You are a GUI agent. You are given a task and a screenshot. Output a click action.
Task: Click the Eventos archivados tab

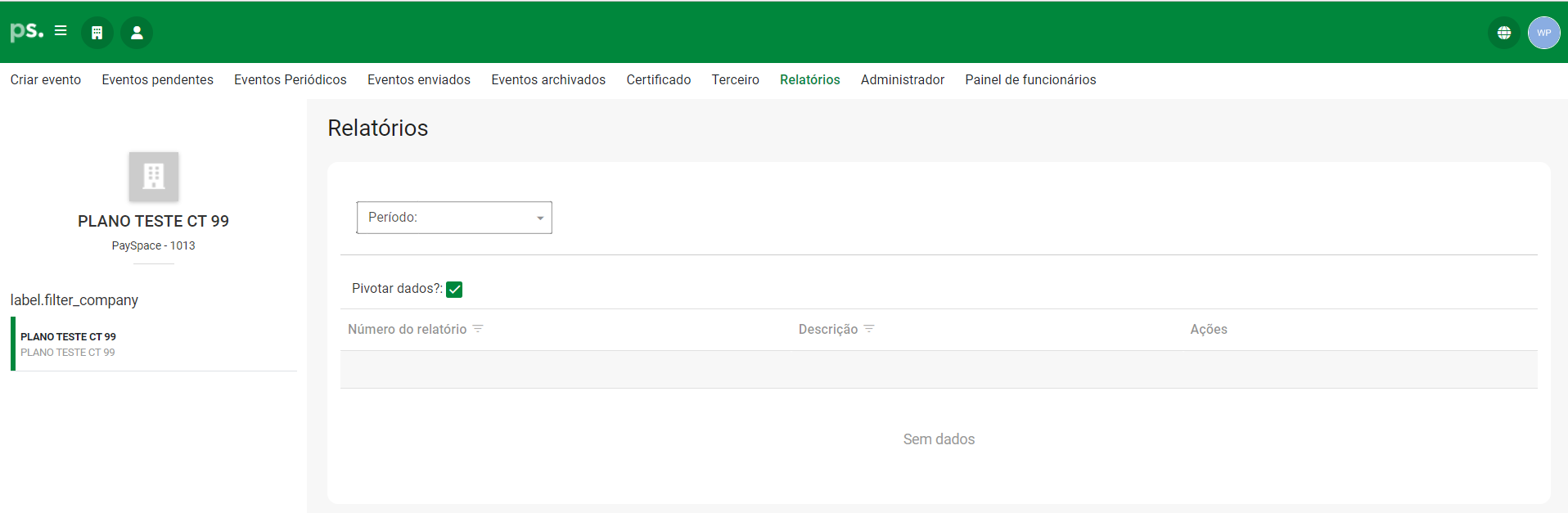tap(548, 79)
